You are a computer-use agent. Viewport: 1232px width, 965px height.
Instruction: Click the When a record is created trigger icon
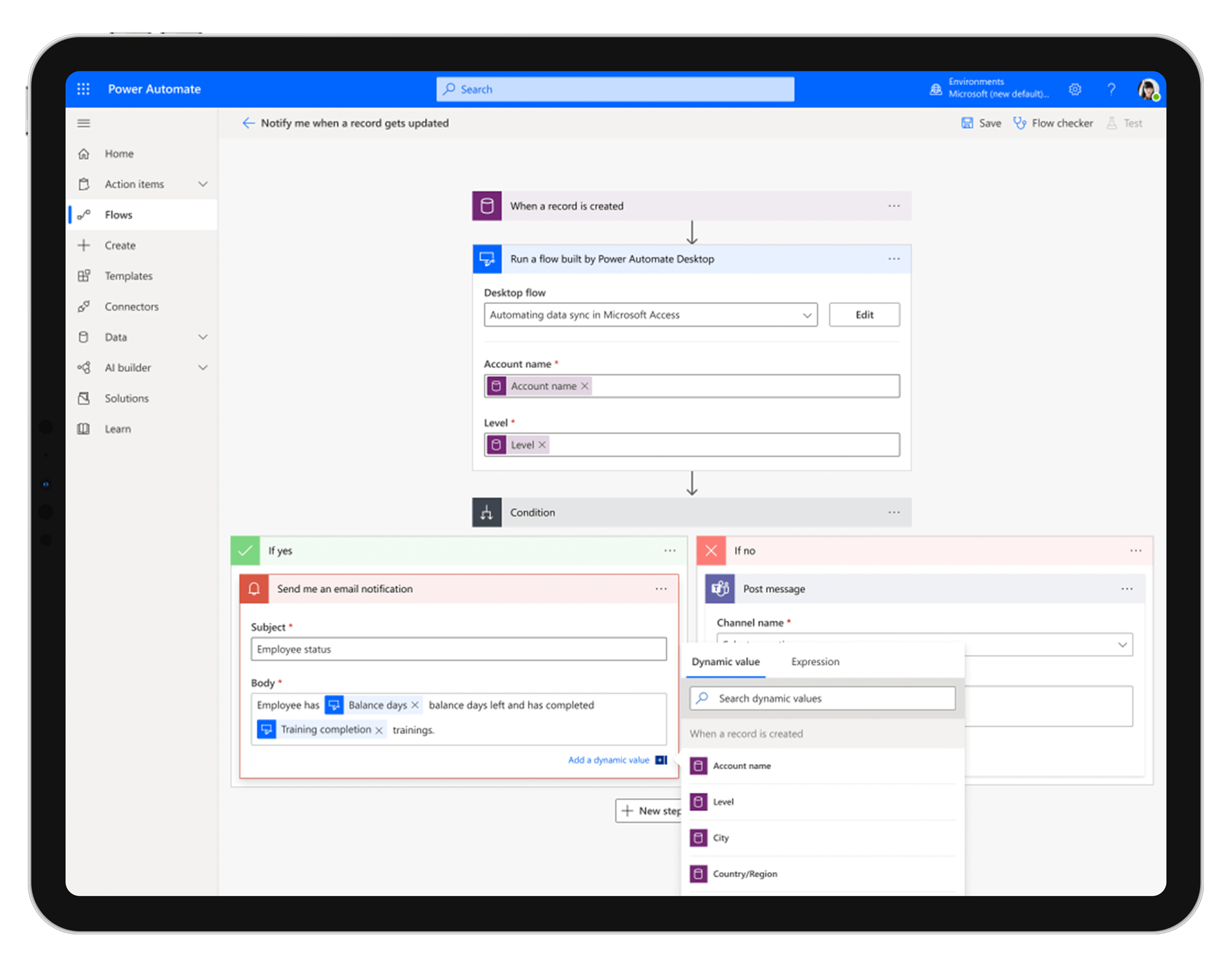point(491,205)
